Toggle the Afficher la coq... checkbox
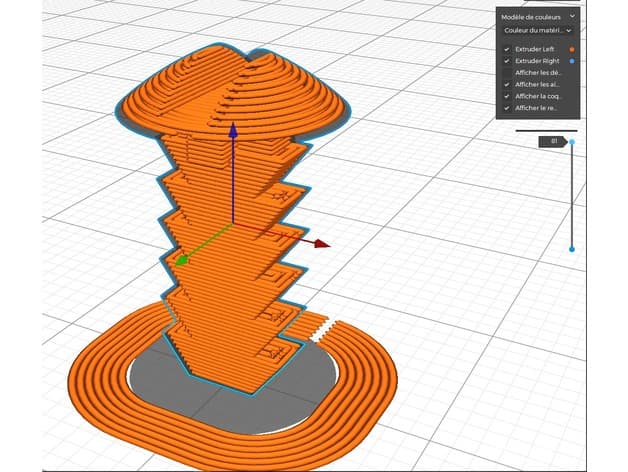This screenshot has width=628, height=472. [507, 97]
